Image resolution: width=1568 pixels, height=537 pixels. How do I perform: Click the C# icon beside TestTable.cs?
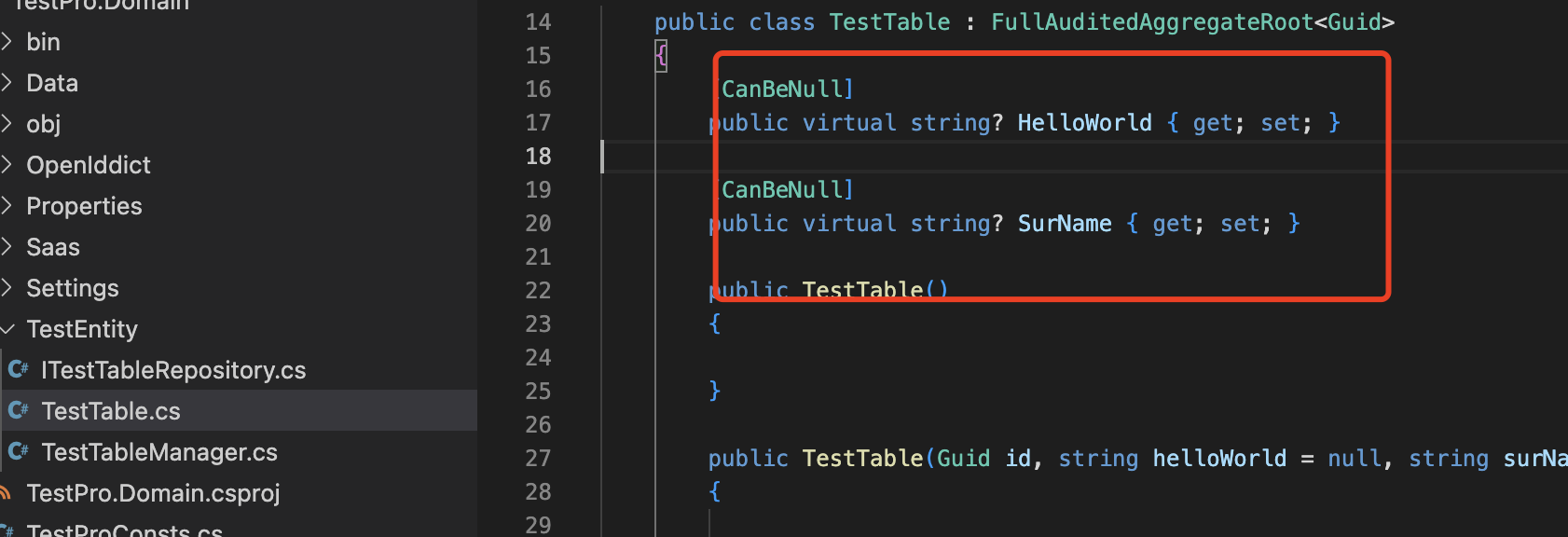pos(18,410)
